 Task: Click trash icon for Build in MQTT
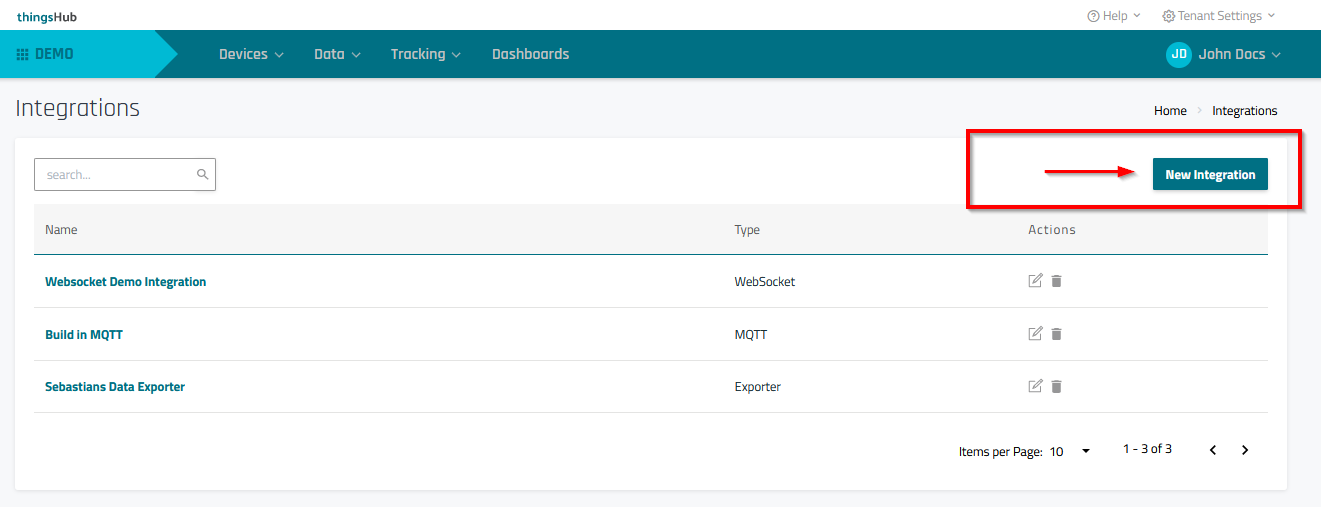coord(1056,334)
